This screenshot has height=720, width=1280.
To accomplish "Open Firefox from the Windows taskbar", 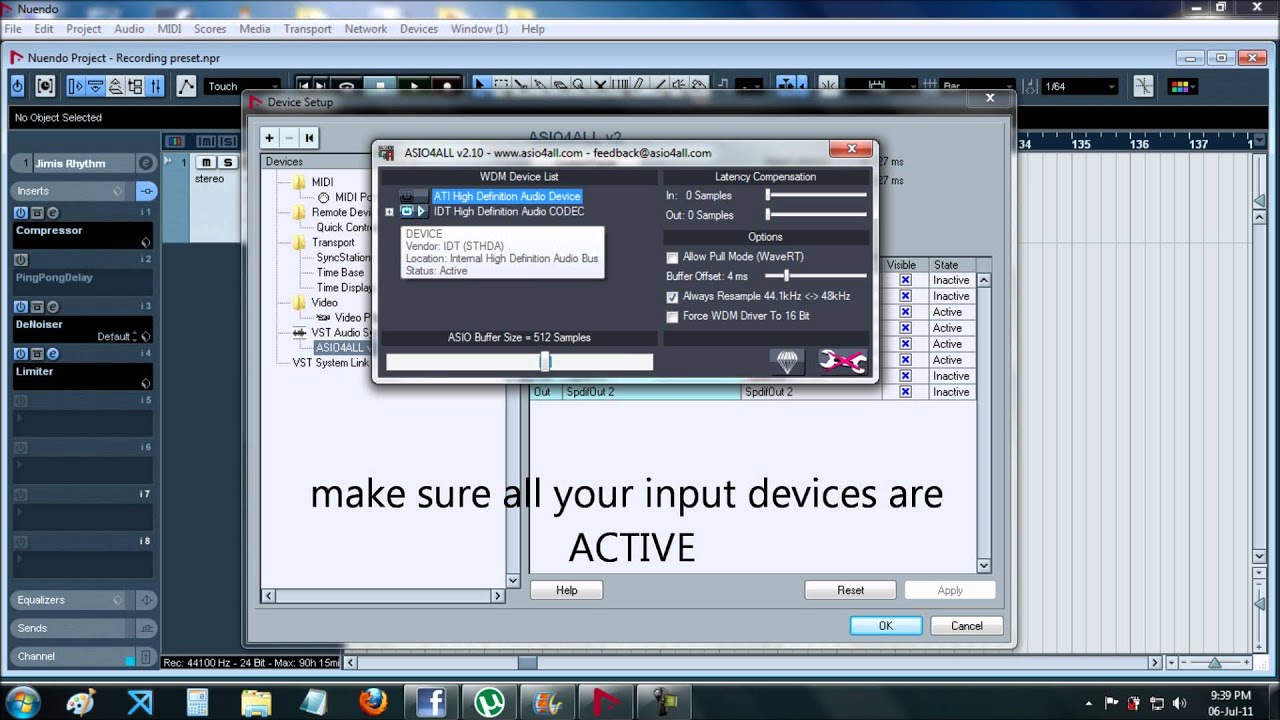I will click(373, 702).
